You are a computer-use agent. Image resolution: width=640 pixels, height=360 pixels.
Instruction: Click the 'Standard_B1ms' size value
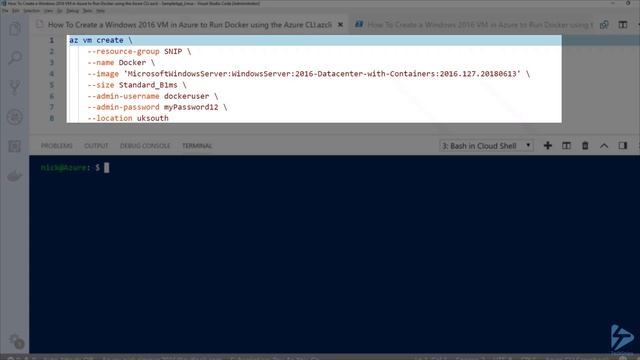tap(148, 85)
